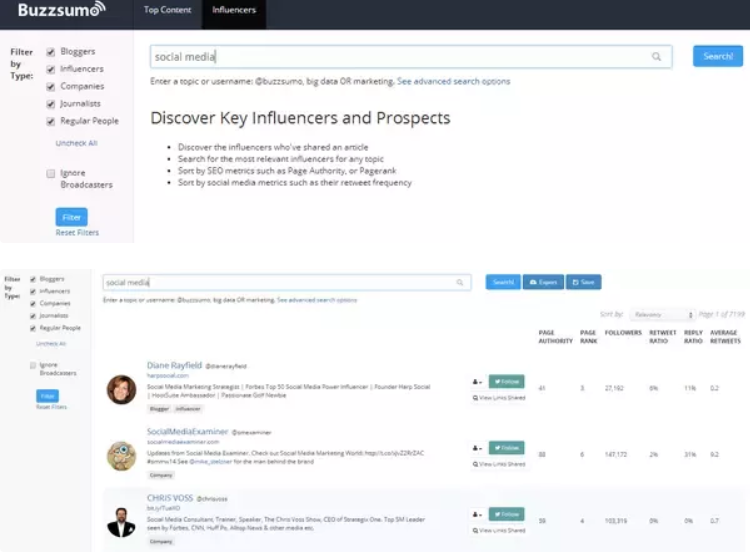The height and width of the screenshot is (556, 750).
Task: Click the Save button
Action: click(584, 282)
